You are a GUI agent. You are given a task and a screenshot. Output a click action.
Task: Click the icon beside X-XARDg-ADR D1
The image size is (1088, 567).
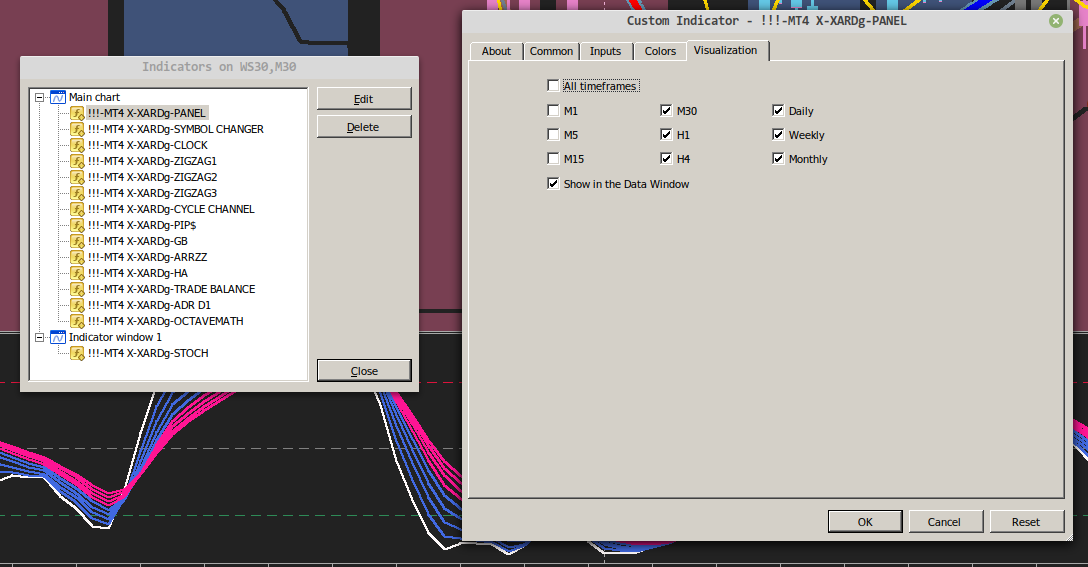[77, 305]
